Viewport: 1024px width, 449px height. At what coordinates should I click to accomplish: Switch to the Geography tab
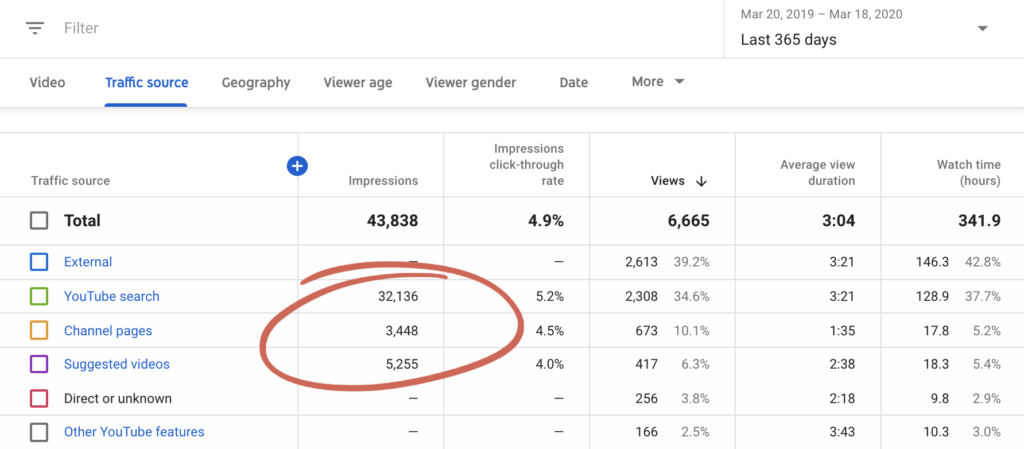pyautogui.click(x=256, y=82)
